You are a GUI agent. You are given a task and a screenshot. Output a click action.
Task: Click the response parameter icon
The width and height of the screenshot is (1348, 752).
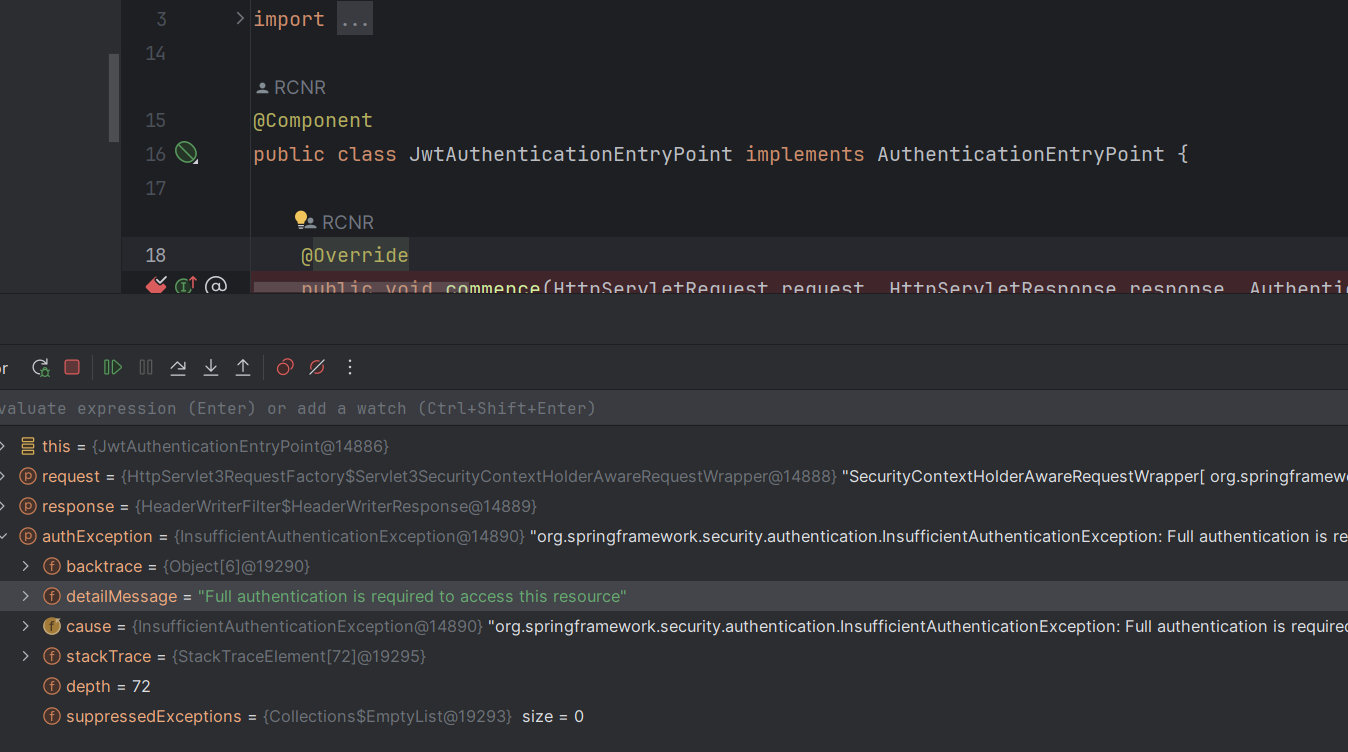point(28,506)
